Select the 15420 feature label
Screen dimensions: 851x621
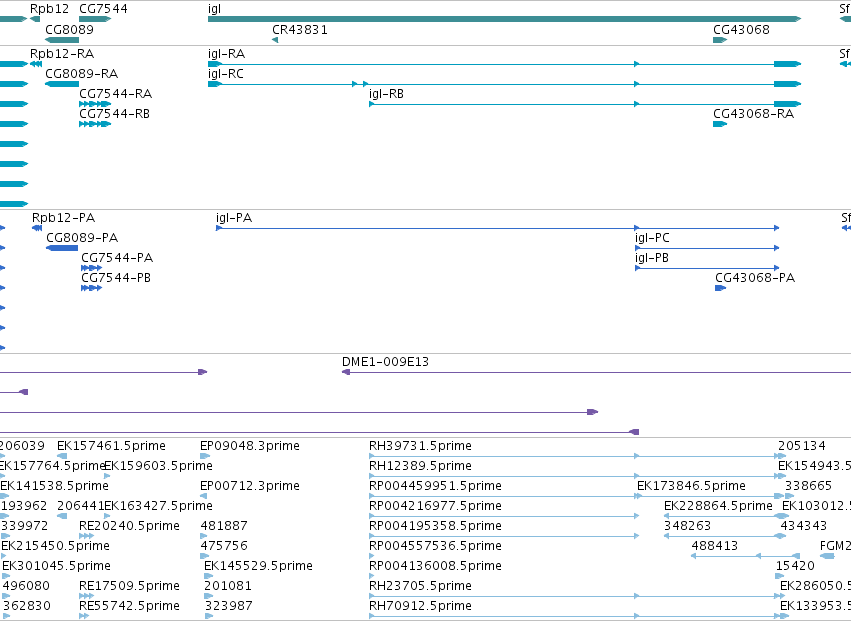tap(795, 566)
